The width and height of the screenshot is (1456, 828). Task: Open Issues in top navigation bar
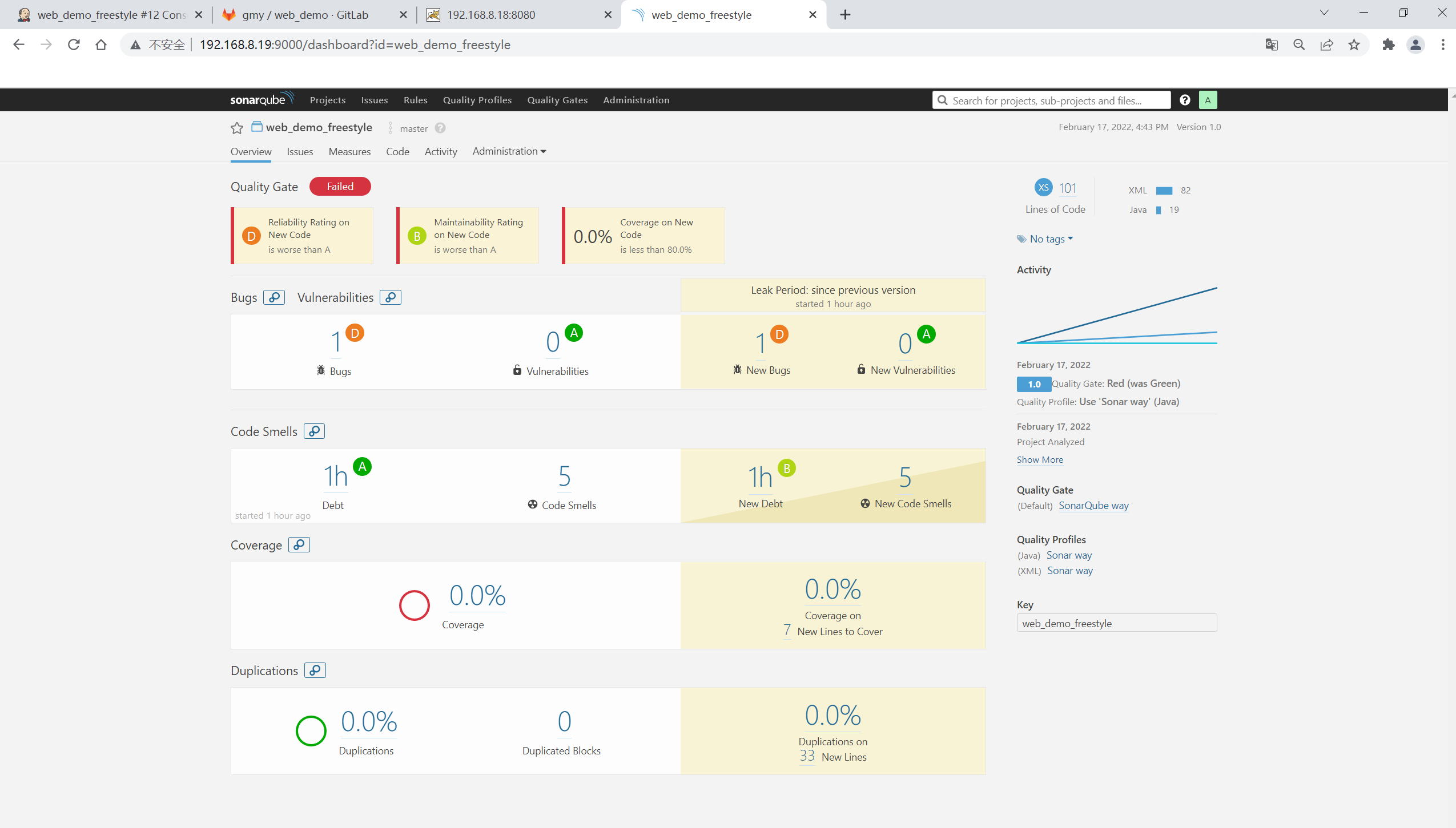375,100
